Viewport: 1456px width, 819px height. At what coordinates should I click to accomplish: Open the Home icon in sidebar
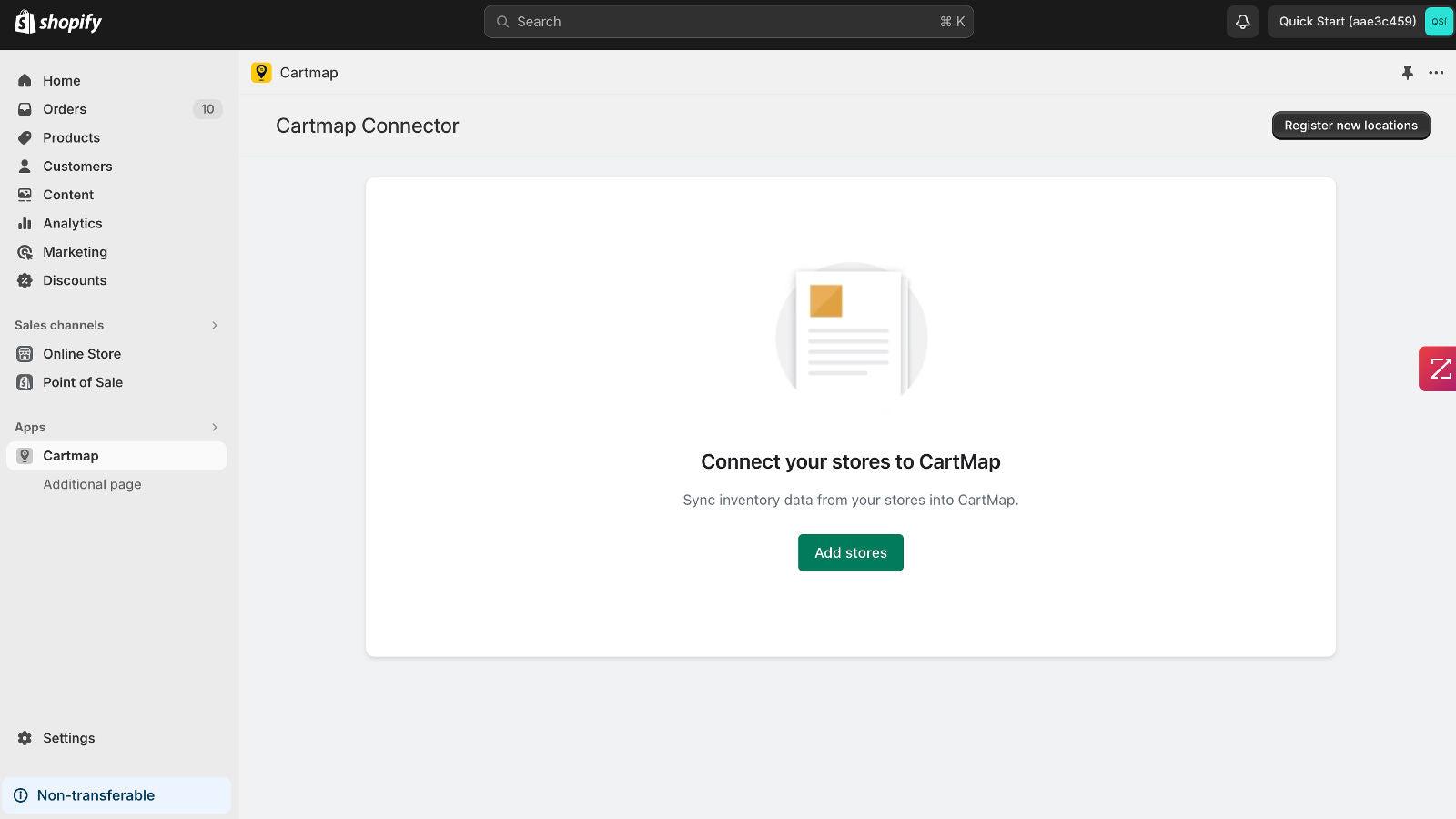(25, 80)
